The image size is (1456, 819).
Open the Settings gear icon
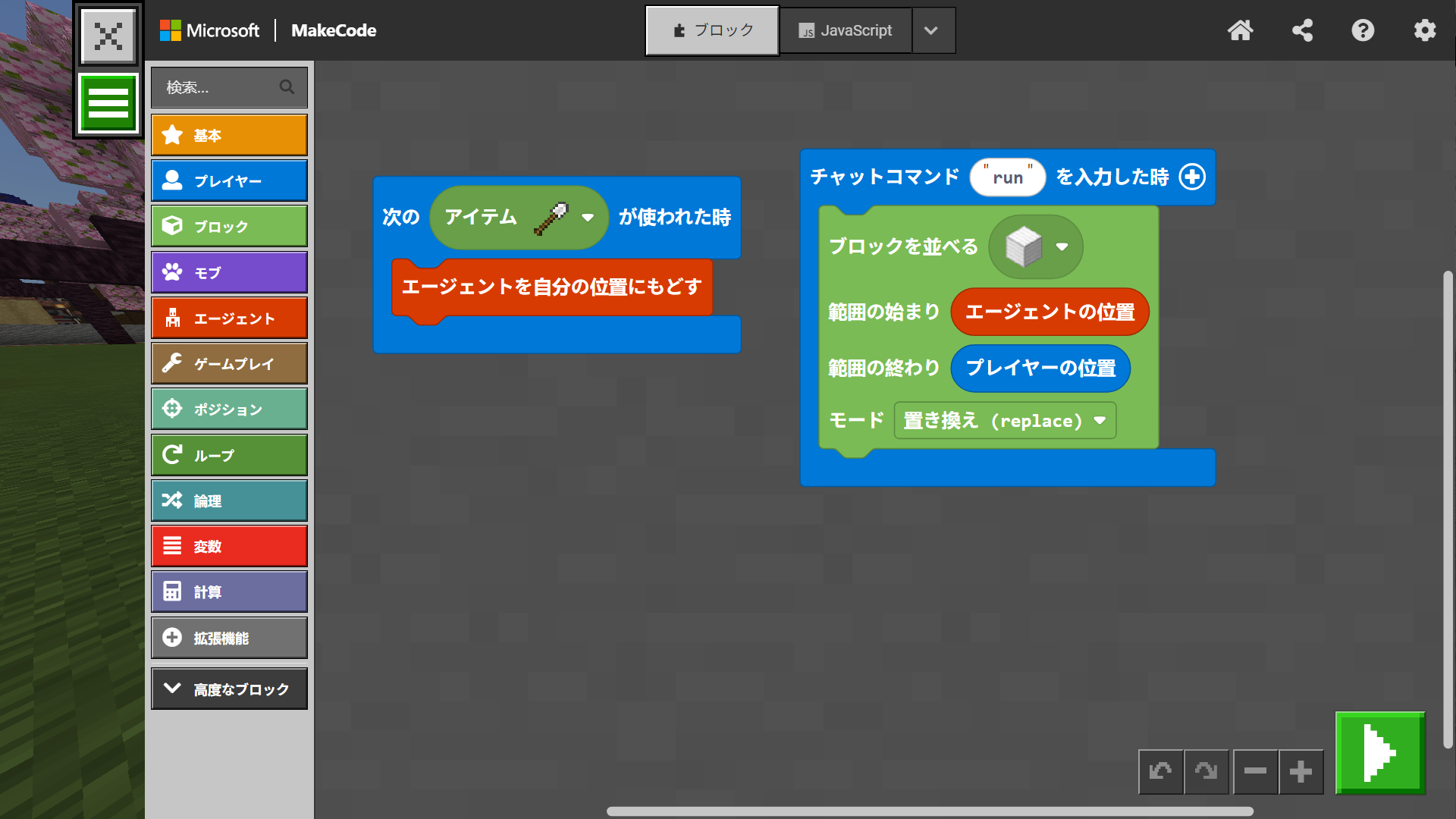[1424, 30]
